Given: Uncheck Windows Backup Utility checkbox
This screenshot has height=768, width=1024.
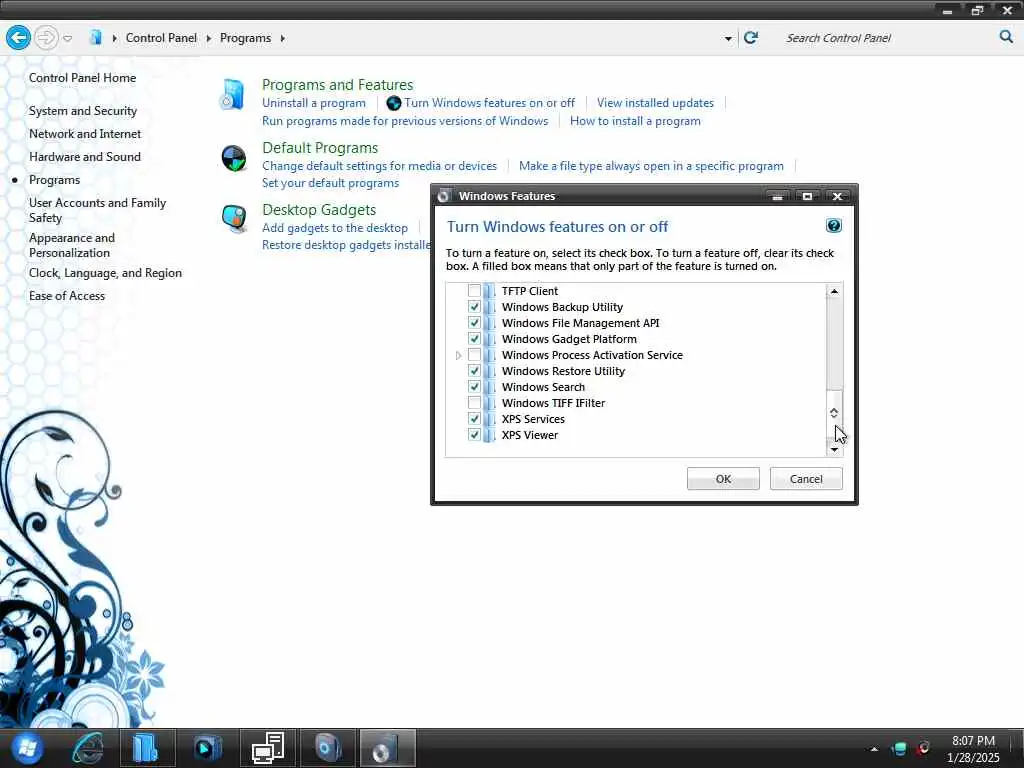Looking at the screenshot, I should point(474,307).
